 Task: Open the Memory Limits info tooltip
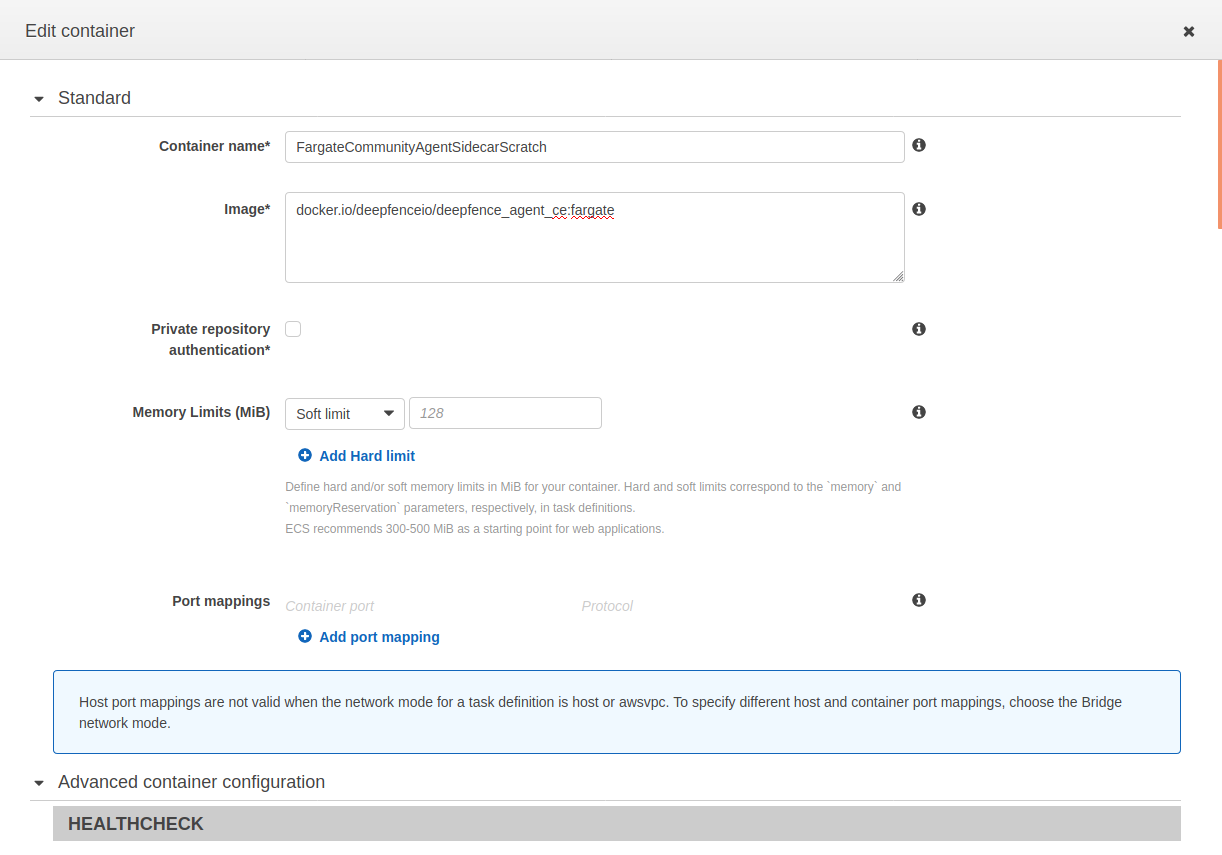tap(918, 411)
